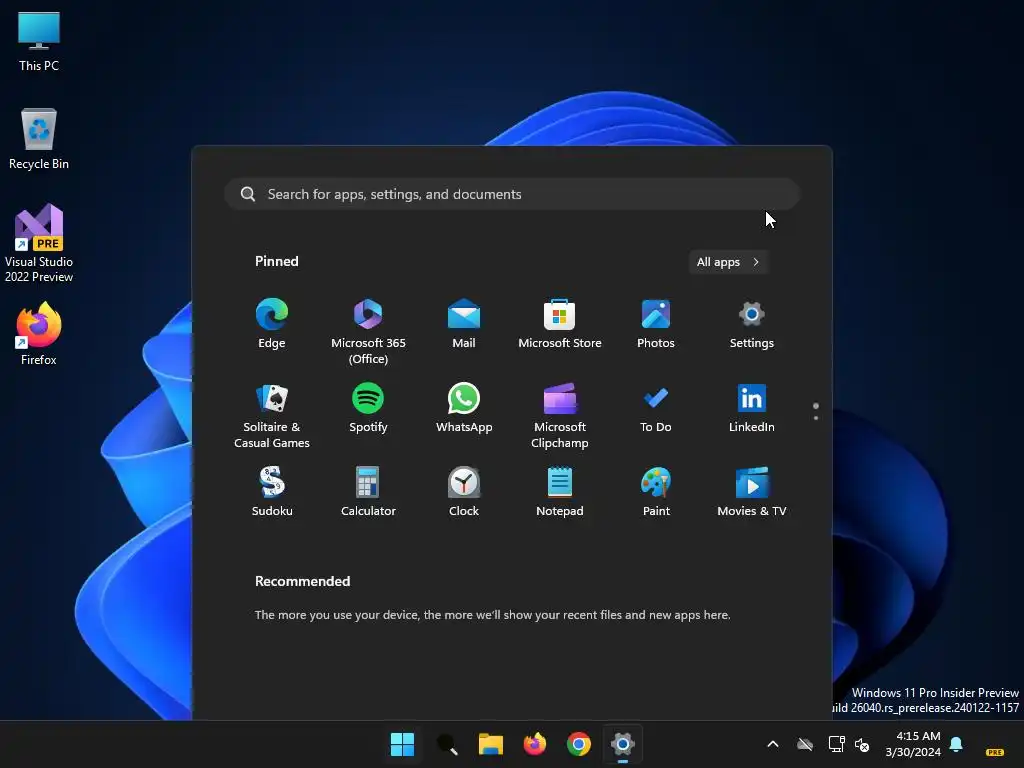The width and height of the screenshot is (1024, 768).
Task: Focus the Start menu search box
Action: click(x=512, y=194)
